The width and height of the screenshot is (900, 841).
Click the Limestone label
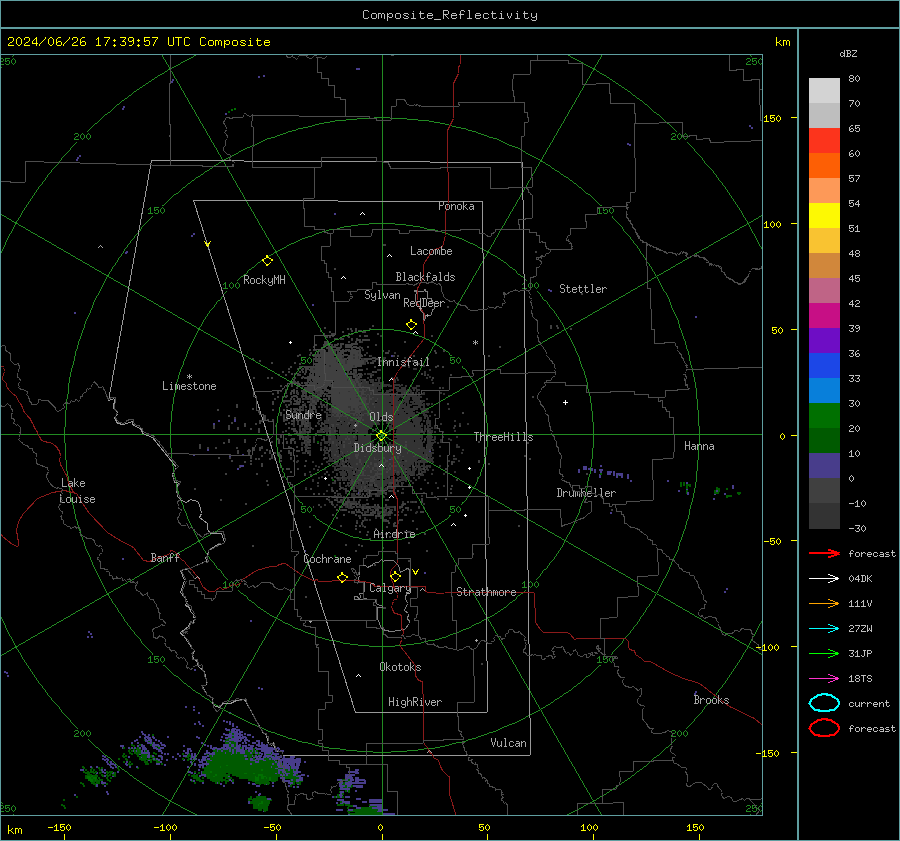189,386
